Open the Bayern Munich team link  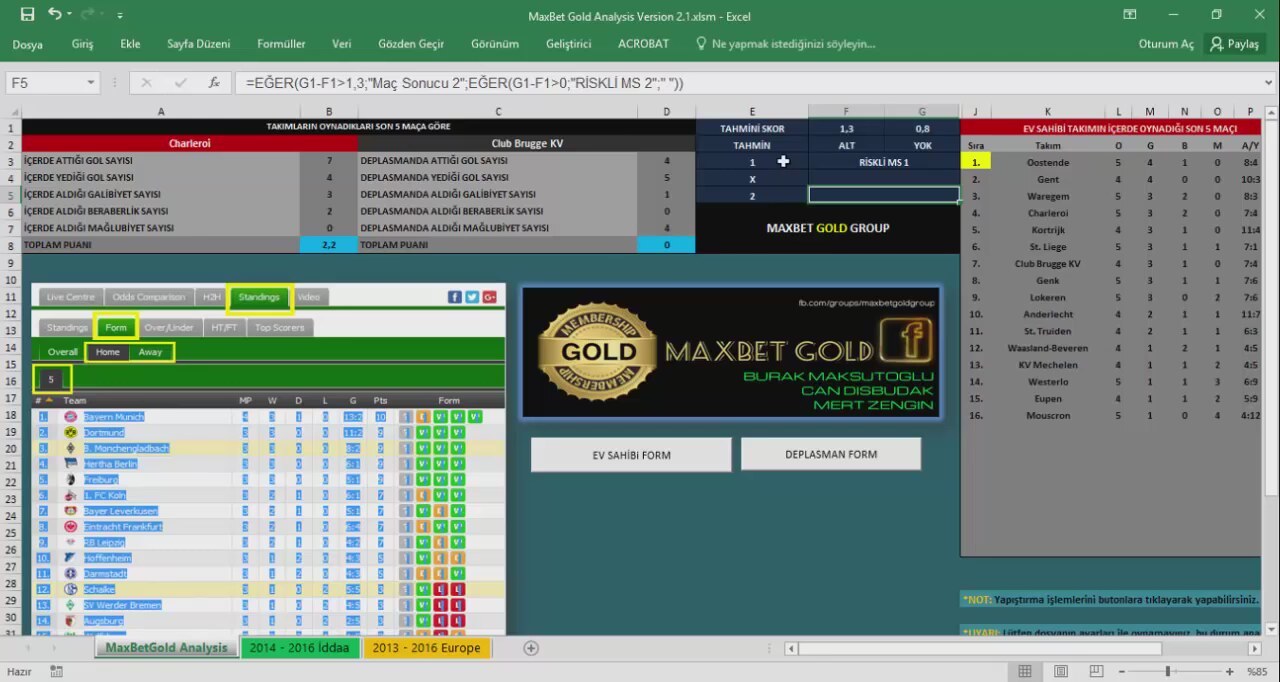pyautogui.click(x=114, y=417)
